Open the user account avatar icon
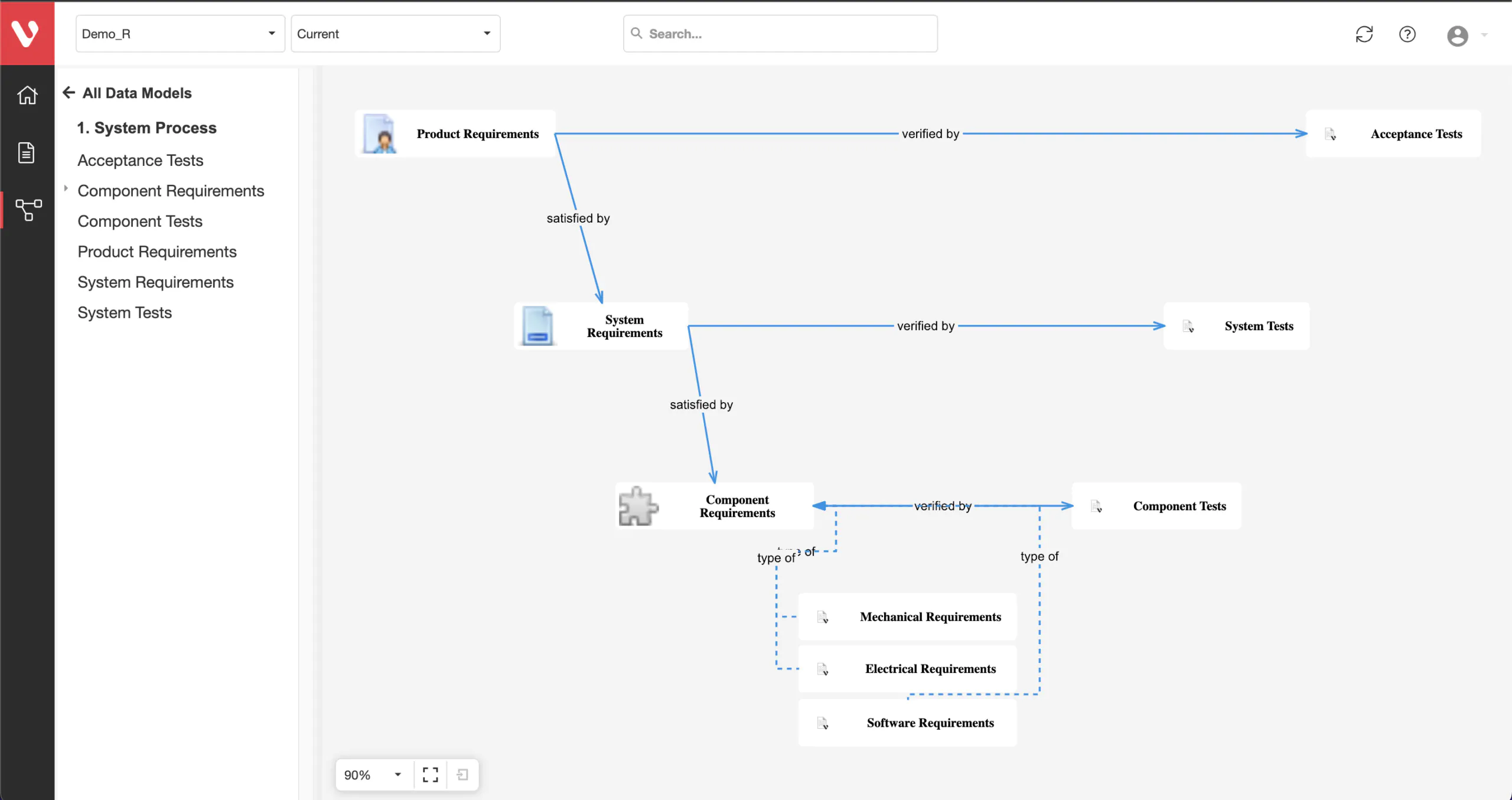This screenshot has height=800, width=1512. coord(1457,35)
